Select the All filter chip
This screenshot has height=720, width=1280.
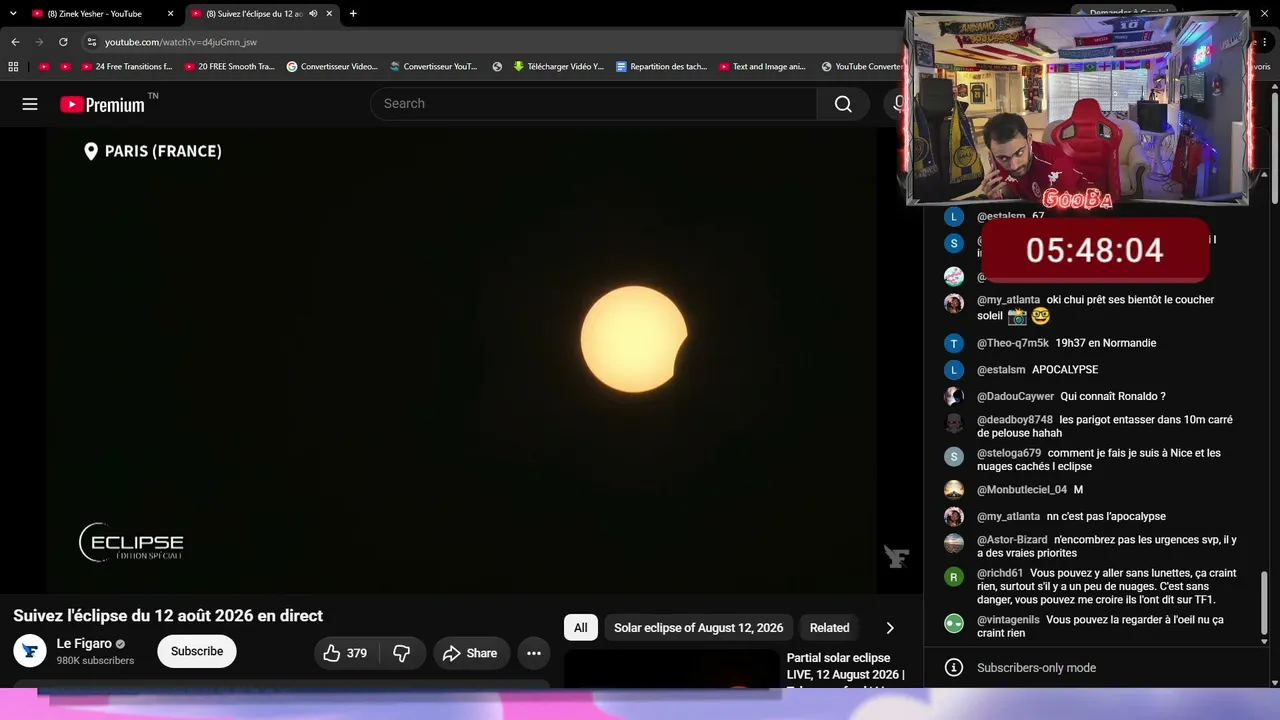pyautogui.click(x=581, y=628)
